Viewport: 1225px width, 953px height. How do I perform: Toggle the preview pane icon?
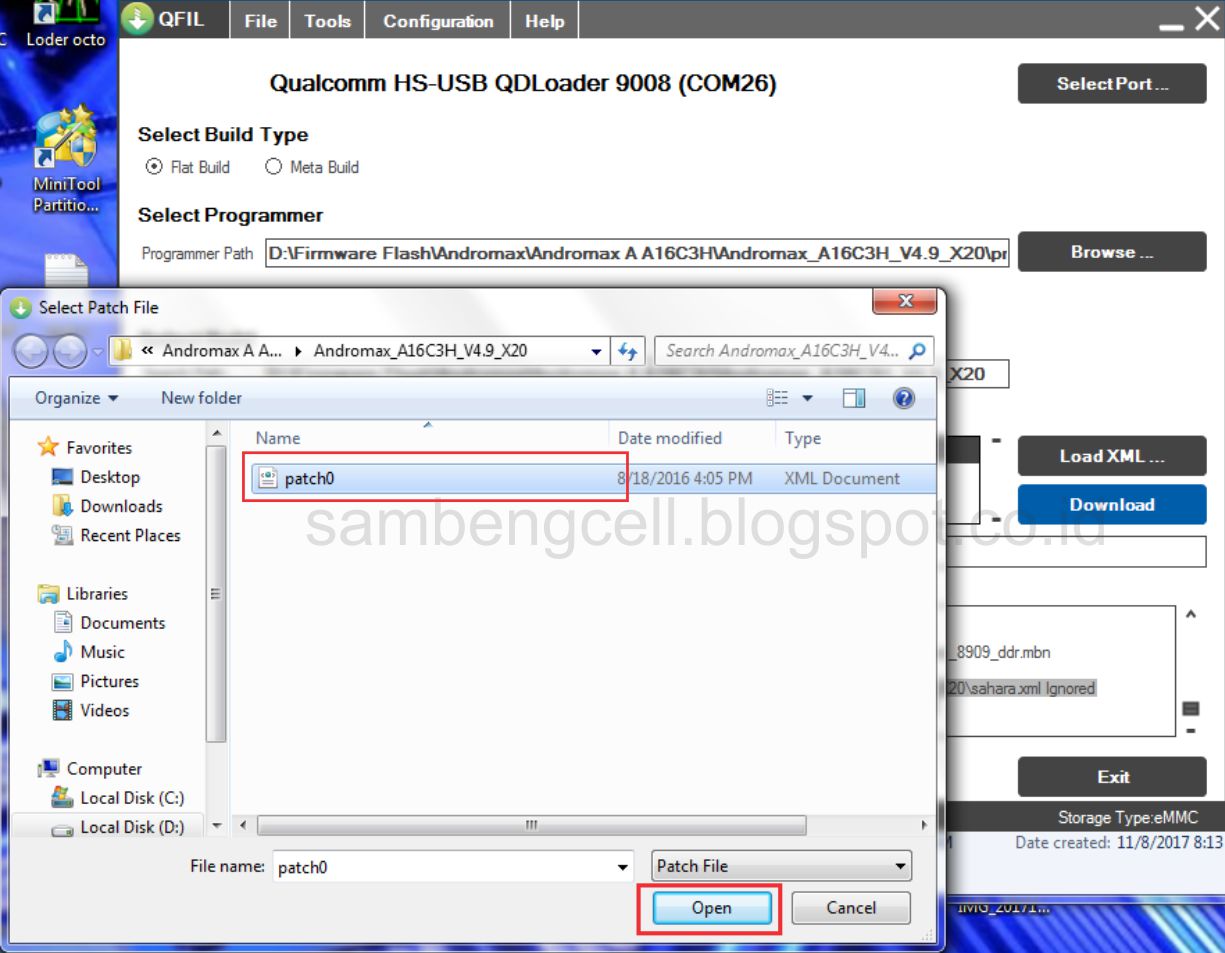point(853,399)
